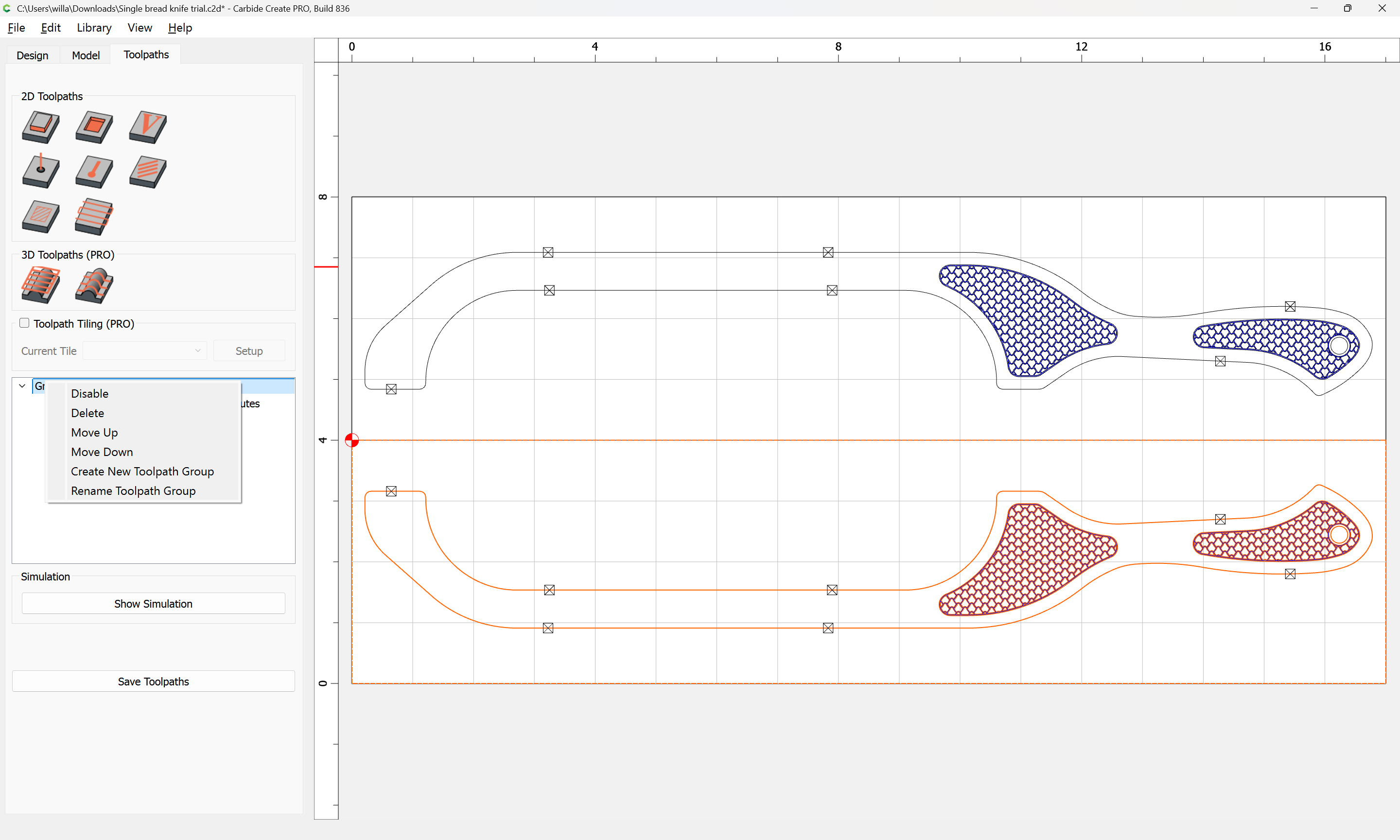Screen dimensions: 1400x840
Task: Choose Disable from the context menu
Action: (89, 393)
